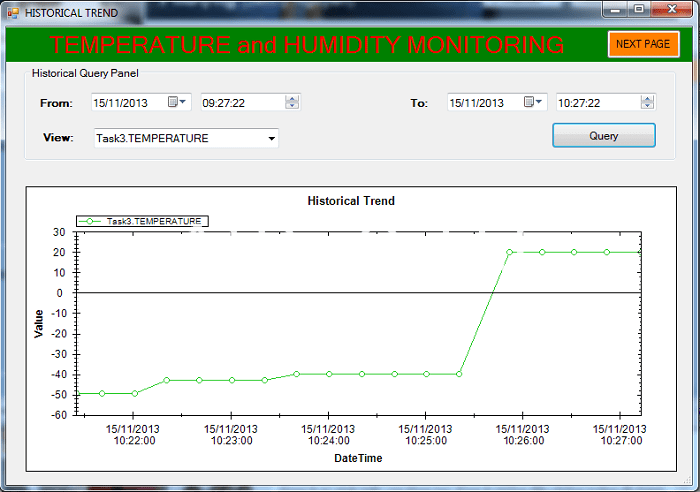Minimize the HISTORICAL TREND window
Screen dimensions: 700x492
click(616, 9)
